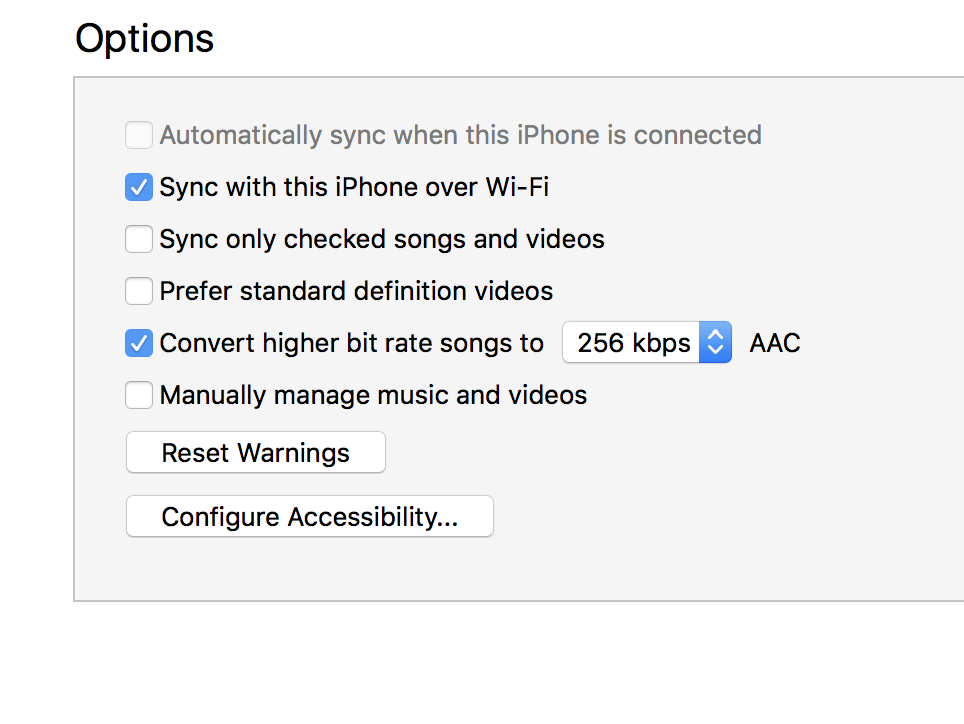Click the blue checkmark next to Wi-Fi sync
This screenshot has height=724, width=964.
(x=138, y=187)
